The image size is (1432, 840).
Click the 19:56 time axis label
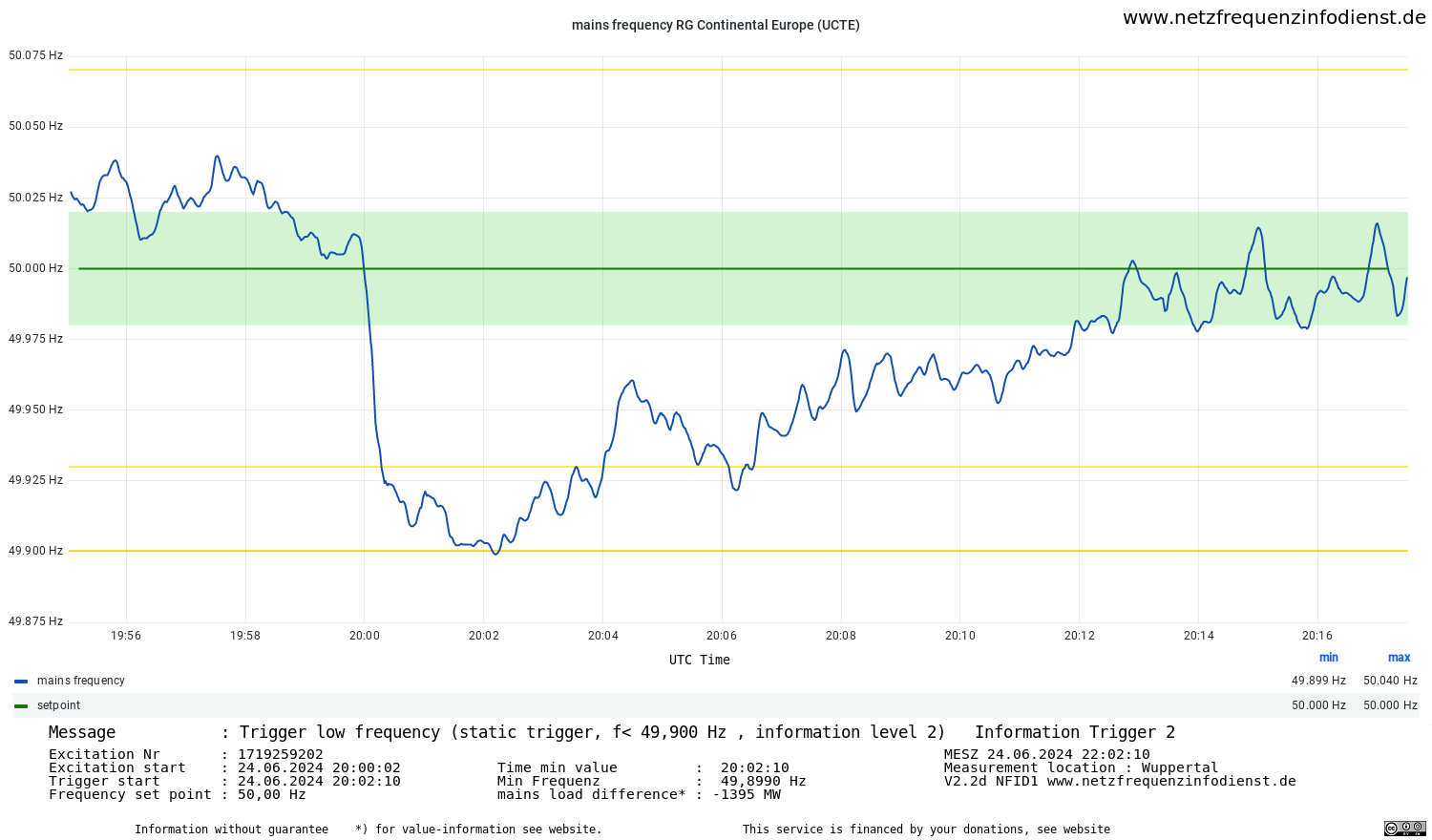126,636
